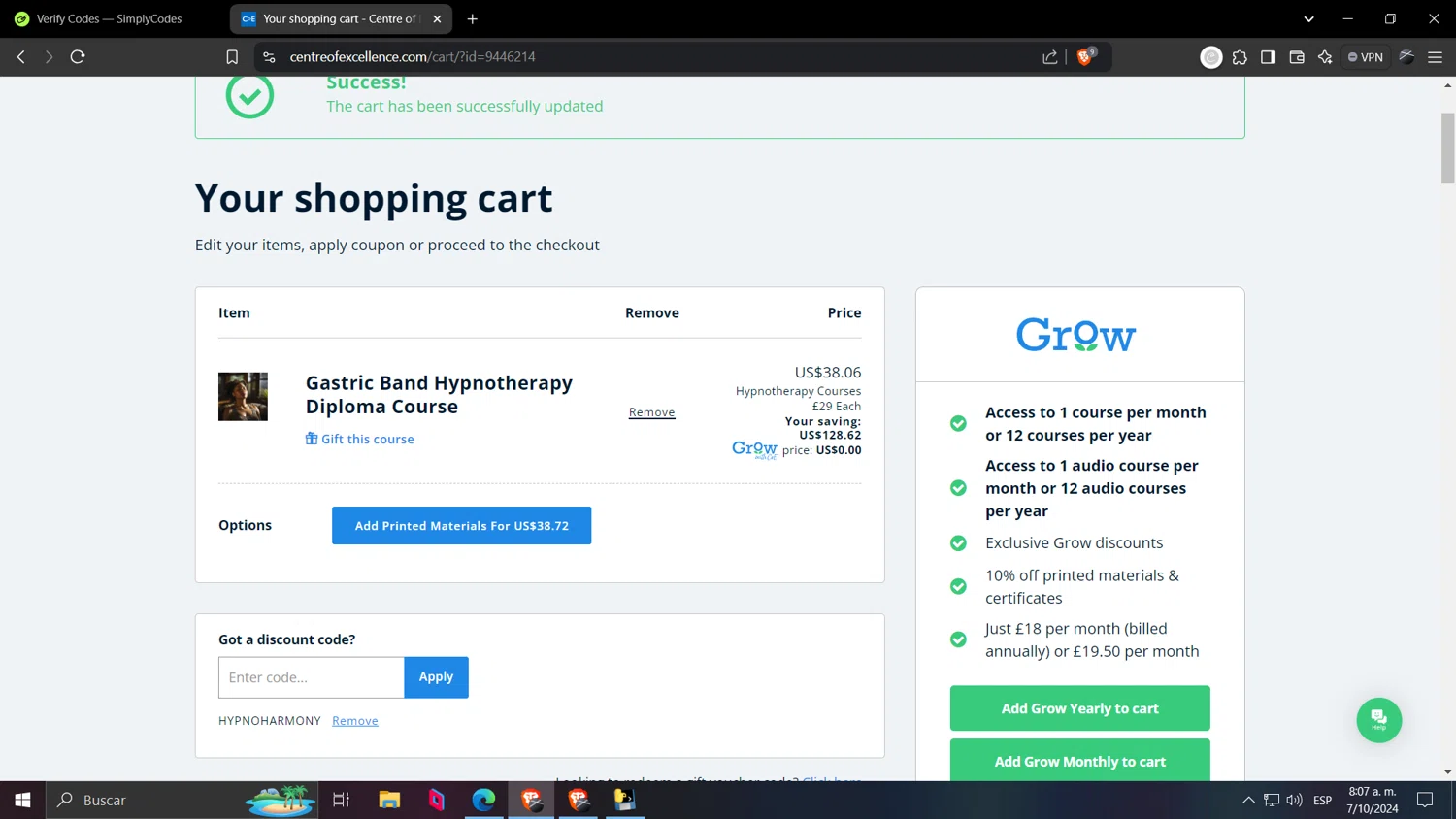This screenshot has width=1456, height=819.
Task: Share this page icon
Action: pyautogui.click(x=1050, y=57)
